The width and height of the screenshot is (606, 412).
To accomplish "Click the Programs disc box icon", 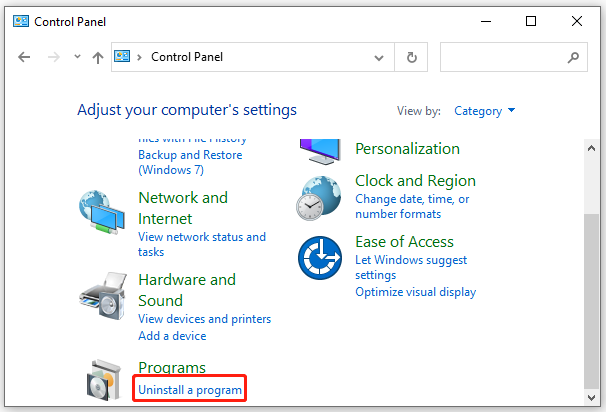I will coord(104,380).
